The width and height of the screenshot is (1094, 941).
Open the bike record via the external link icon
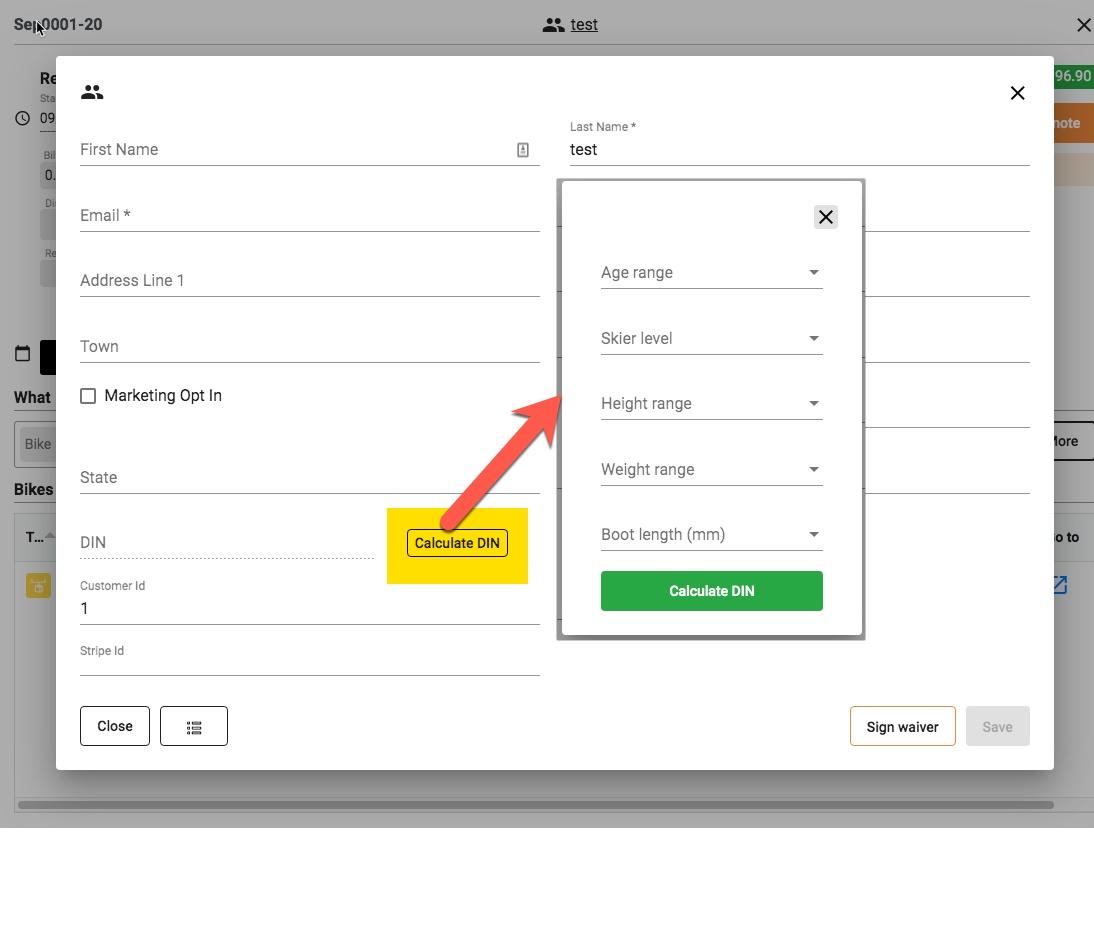[1058, 585]
